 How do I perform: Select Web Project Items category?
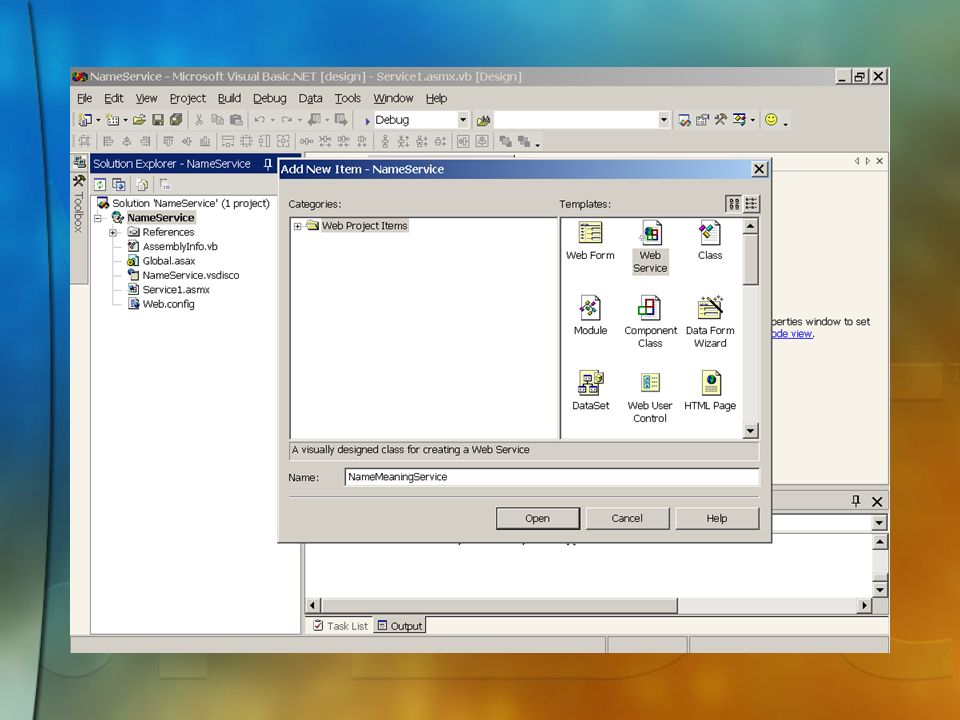coord(364,226)
